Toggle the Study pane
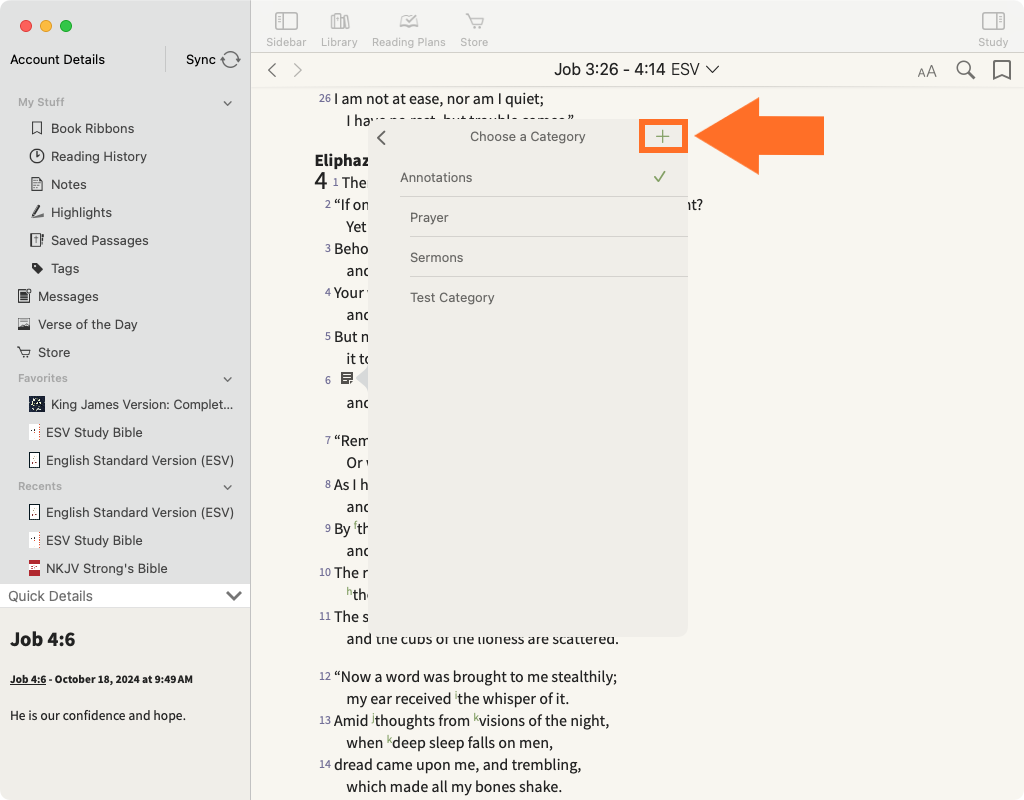 [x=992, y=29]
